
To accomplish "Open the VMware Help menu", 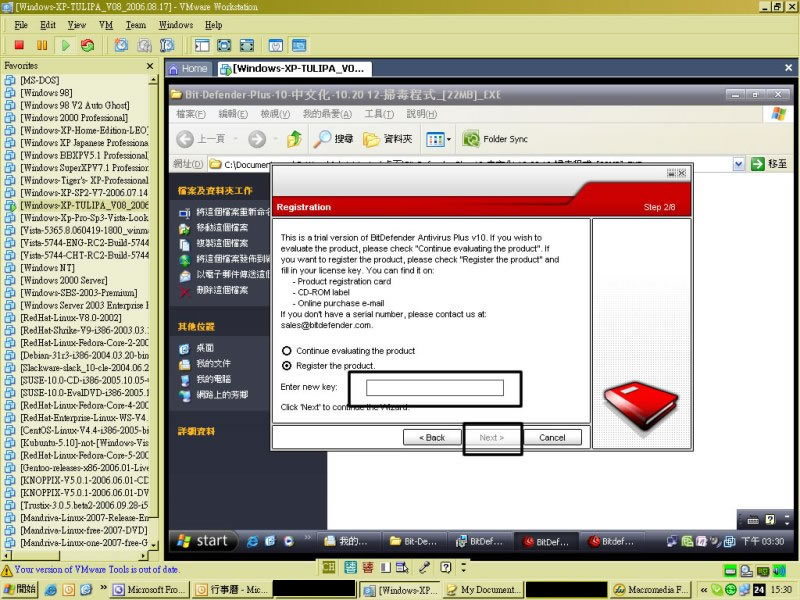I will coord(214,25).
